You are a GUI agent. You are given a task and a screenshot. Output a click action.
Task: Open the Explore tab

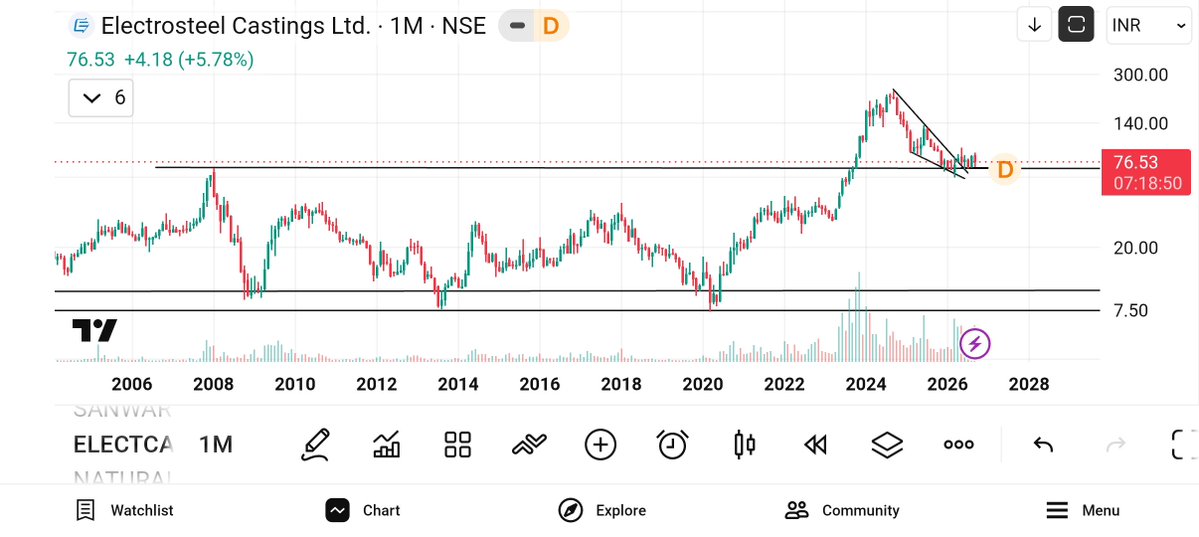click(x=602, y=510)
